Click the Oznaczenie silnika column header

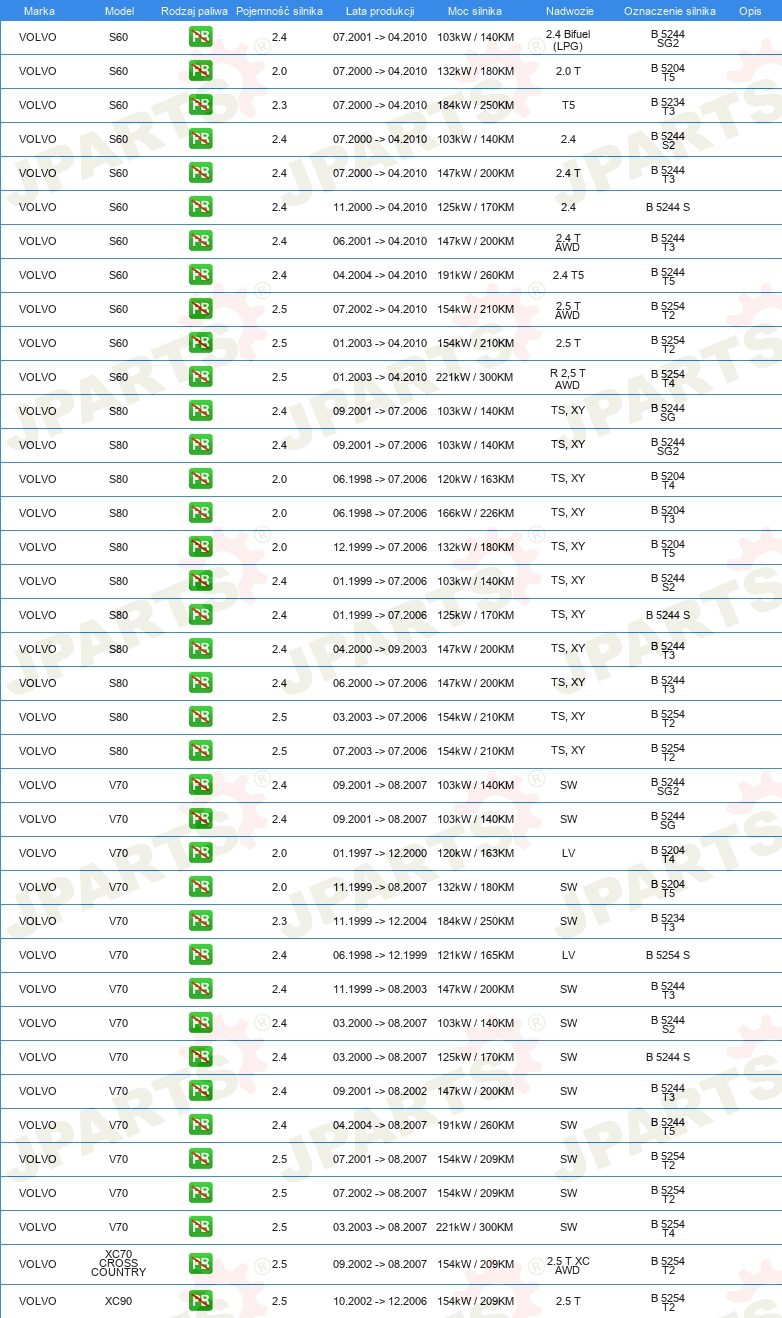tap(669, 11)
